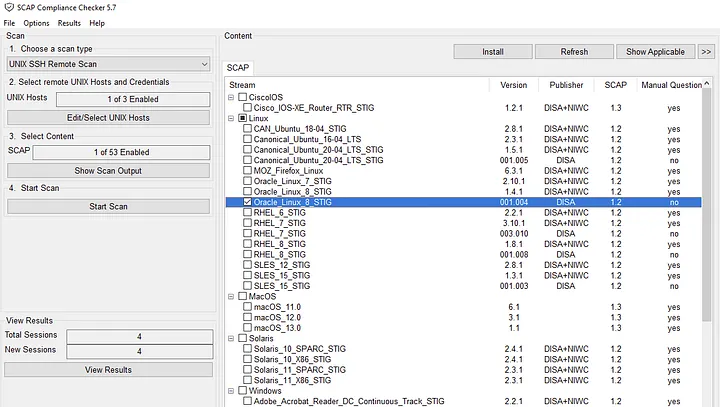The width and height of the screenshot is (720, 407).
Task: Click version 001.008 of RHEL_8_STIG
Action: pyautogui.click(x=514, y=254)
